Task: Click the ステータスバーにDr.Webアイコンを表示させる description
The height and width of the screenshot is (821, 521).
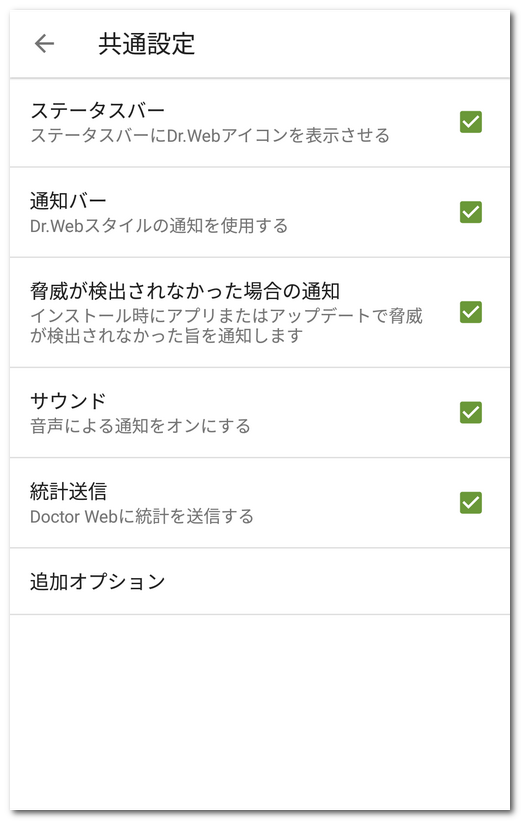Action: tap(209, 136)
